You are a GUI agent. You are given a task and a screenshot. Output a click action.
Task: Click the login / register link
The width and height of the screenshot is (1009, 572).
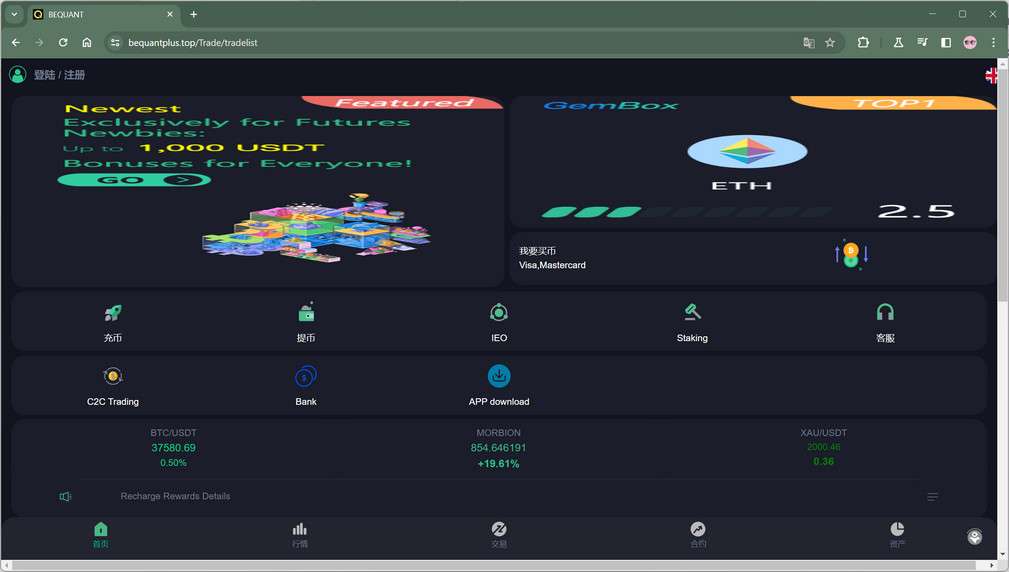pos(59,75)
